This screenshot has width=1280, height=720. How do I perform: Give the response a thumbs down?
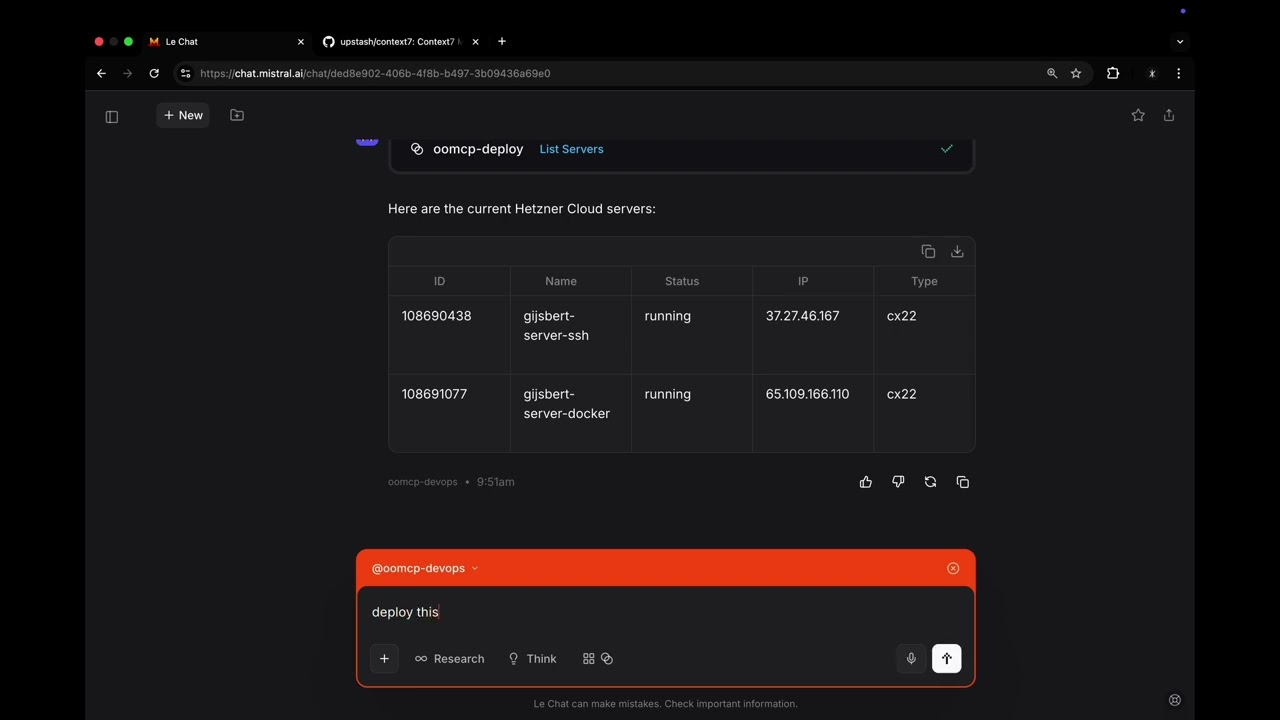click(898, 482)
